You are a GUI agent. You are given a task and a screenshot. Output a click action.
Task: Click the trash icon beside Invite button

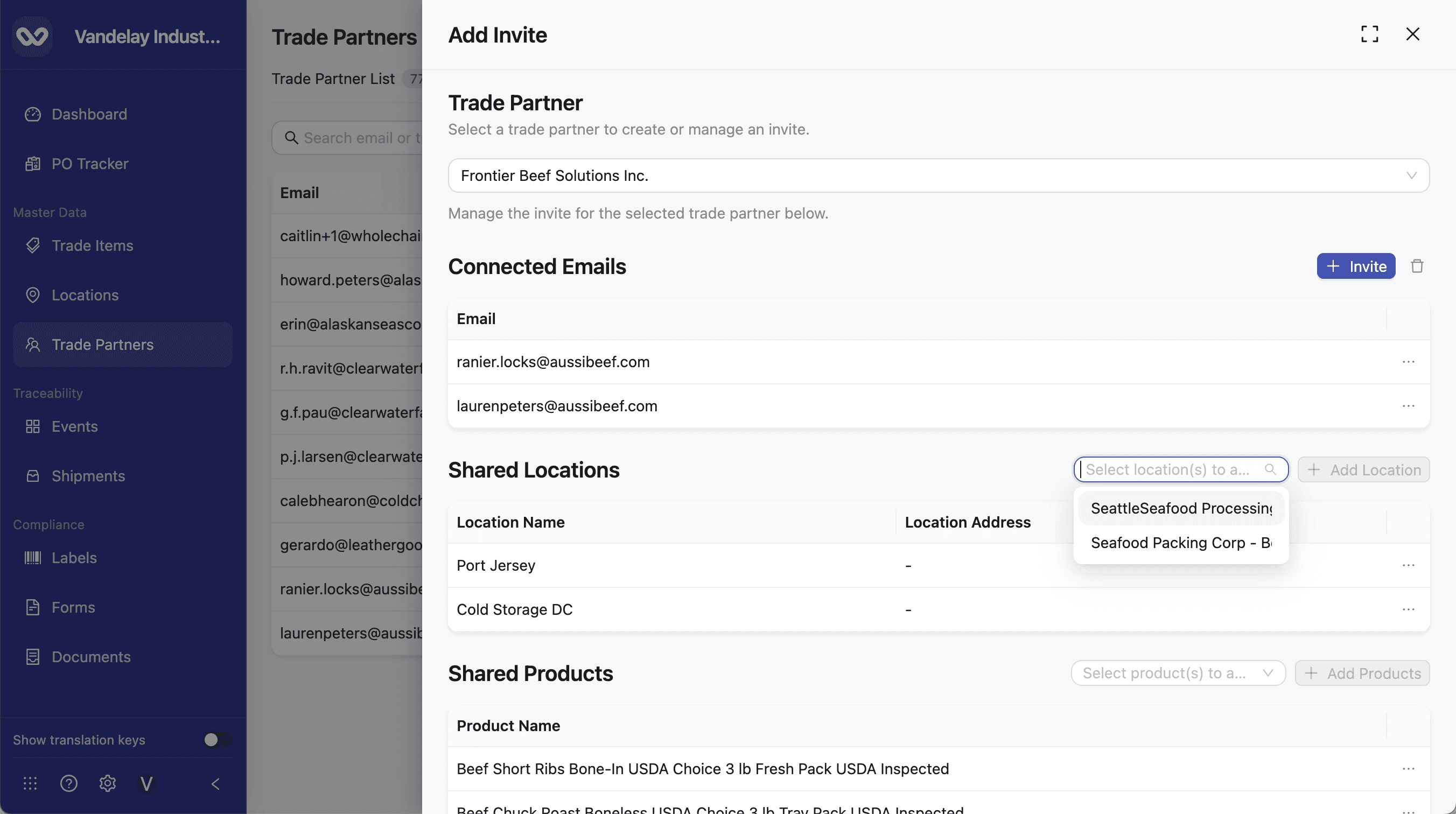1417,266
